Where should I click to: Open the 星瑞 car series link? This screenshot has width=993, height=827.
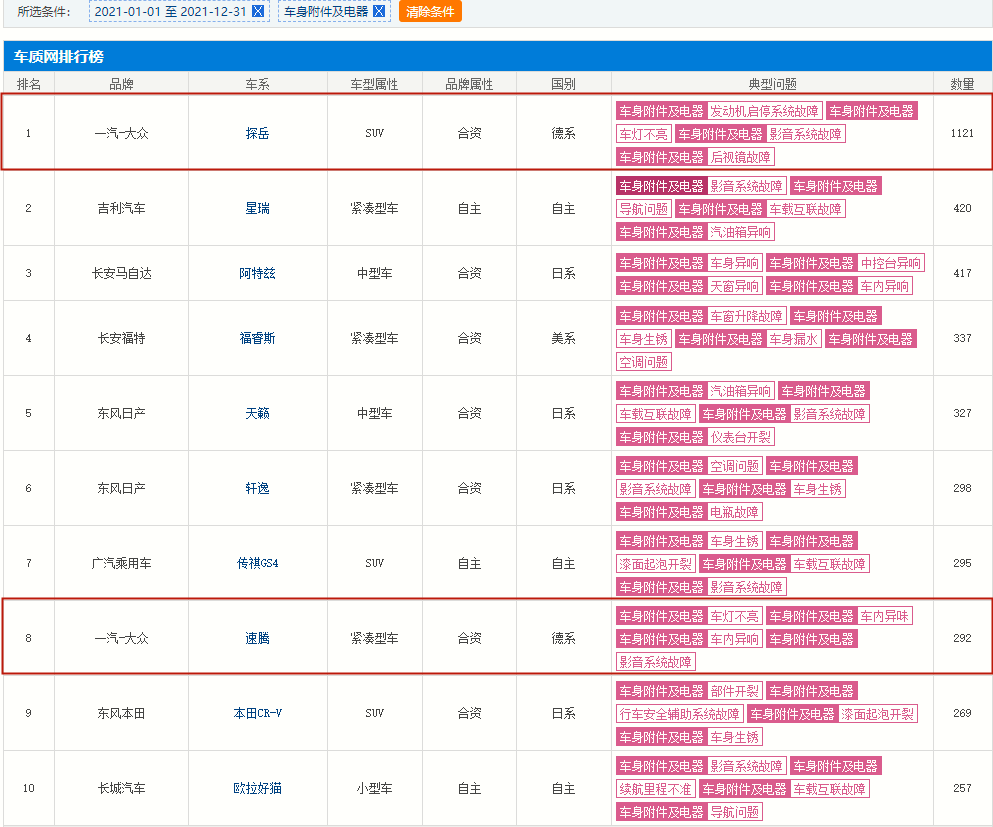coord(257,208)
